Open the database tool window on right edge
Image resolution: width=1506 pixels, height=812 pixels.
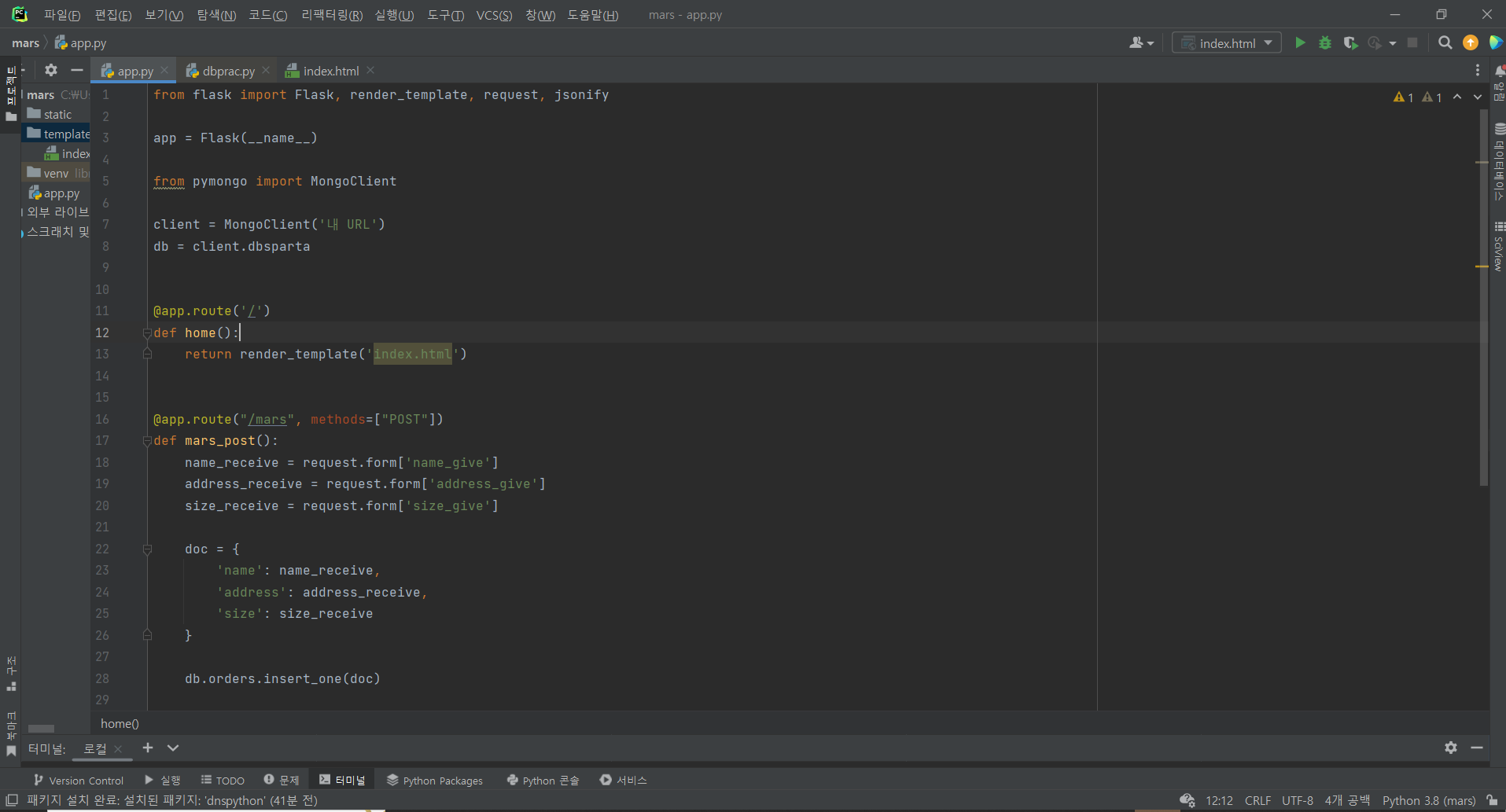[x=1499, y=161]
